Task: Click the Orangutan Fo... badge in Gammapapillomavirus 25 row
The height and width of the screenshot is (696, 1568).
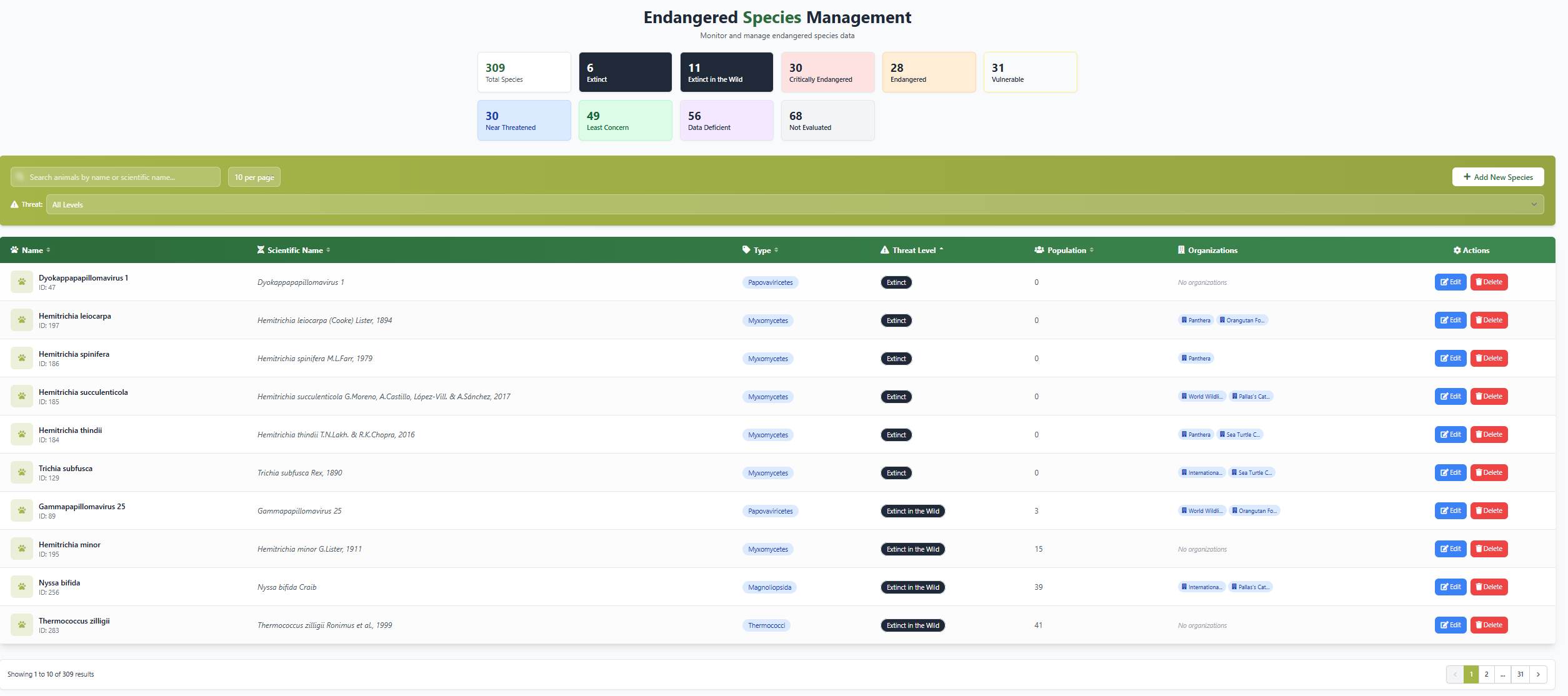Action: point(1254,511)
